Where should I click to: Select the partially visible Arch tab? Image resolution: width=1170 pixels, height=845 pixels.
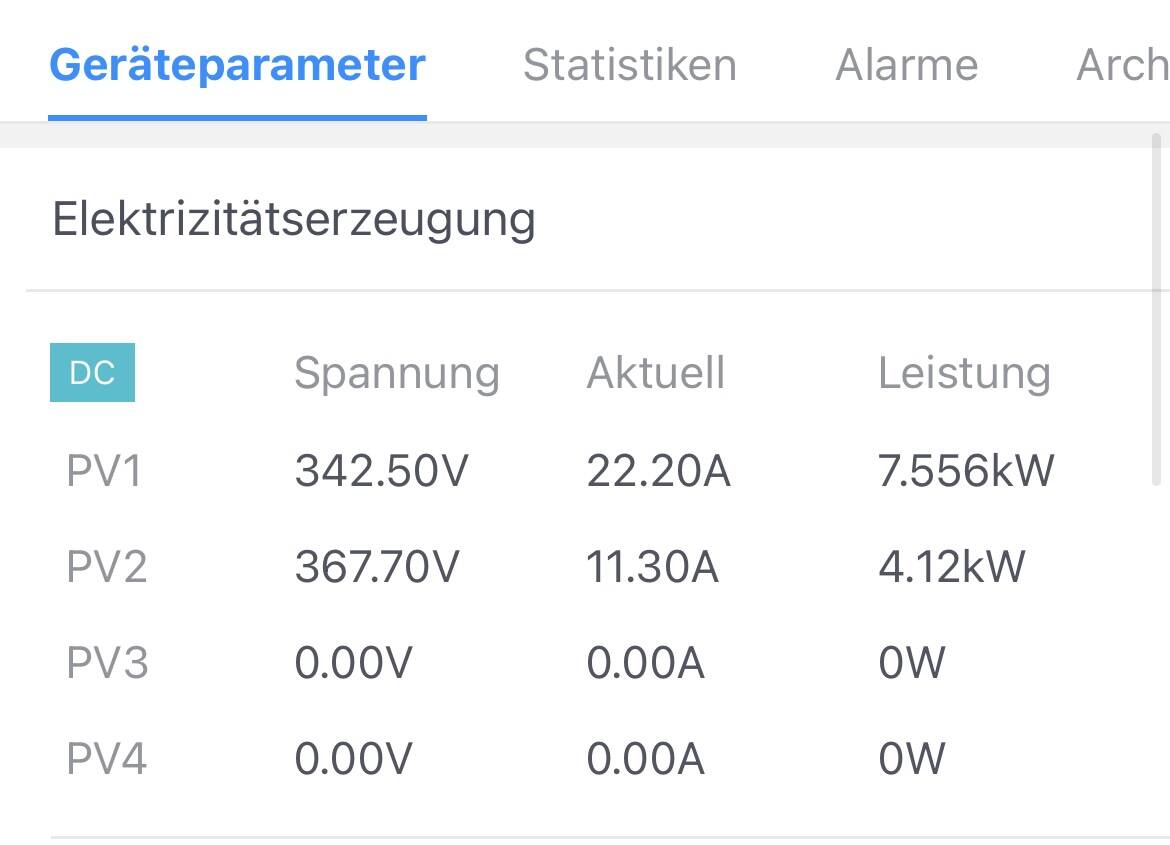tap(1122, 65)
